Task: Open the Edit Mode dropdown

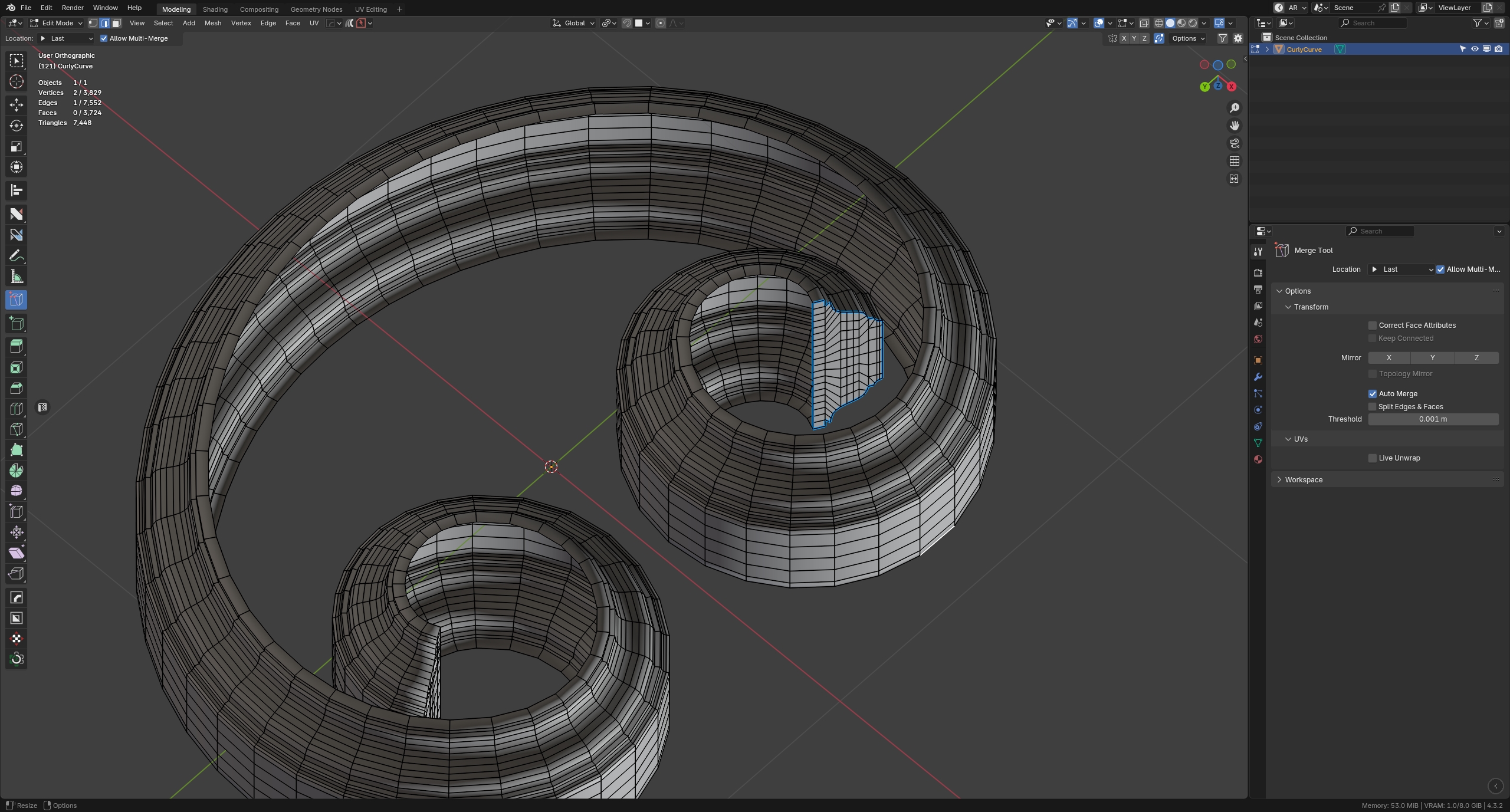Action: tap(57, 23)
